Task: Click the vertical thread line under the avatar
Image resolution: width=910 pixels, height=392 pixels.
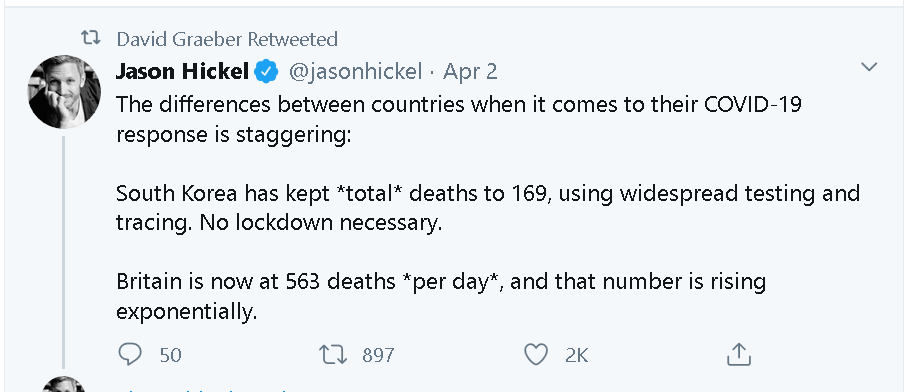Action: 64,252
